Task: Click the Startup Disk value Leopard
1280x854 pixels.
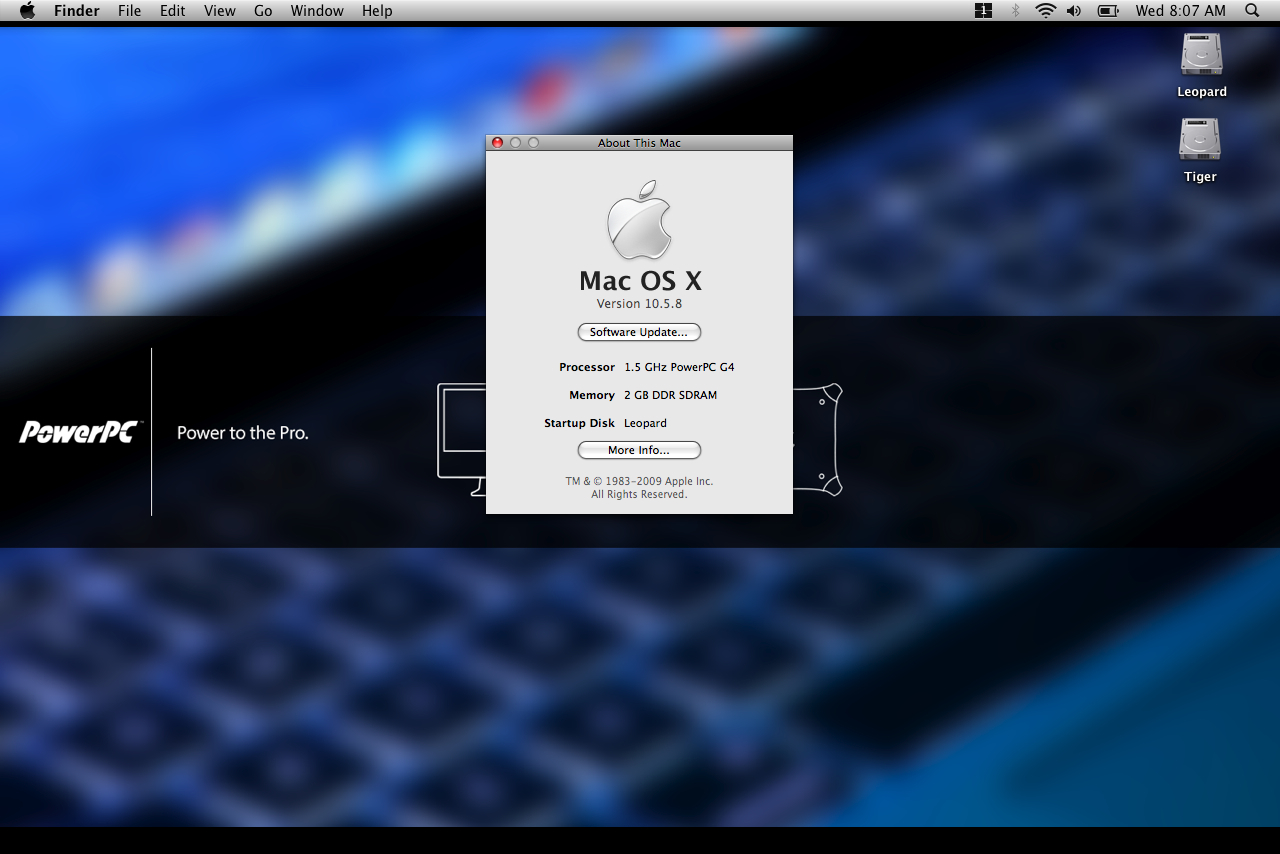Action: click(x=645, y=423)
